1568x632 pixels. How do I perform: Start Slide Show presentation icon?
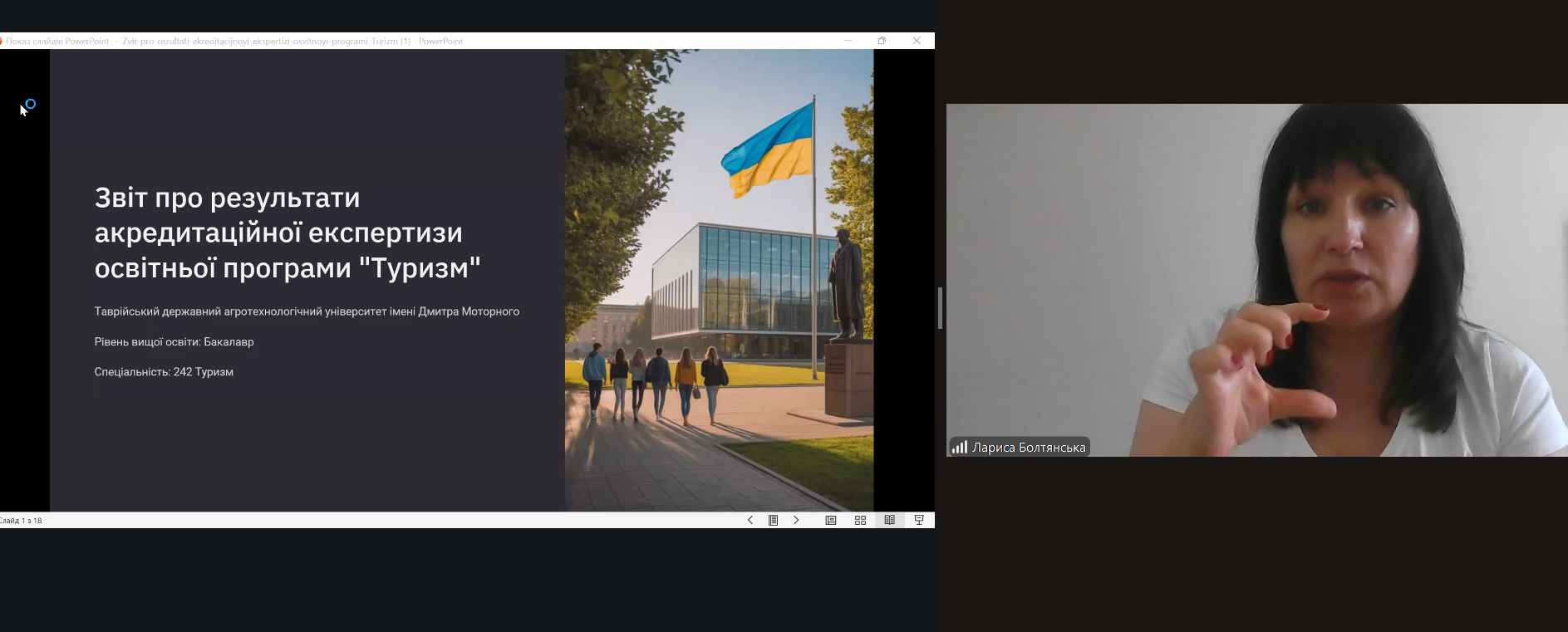919,520
